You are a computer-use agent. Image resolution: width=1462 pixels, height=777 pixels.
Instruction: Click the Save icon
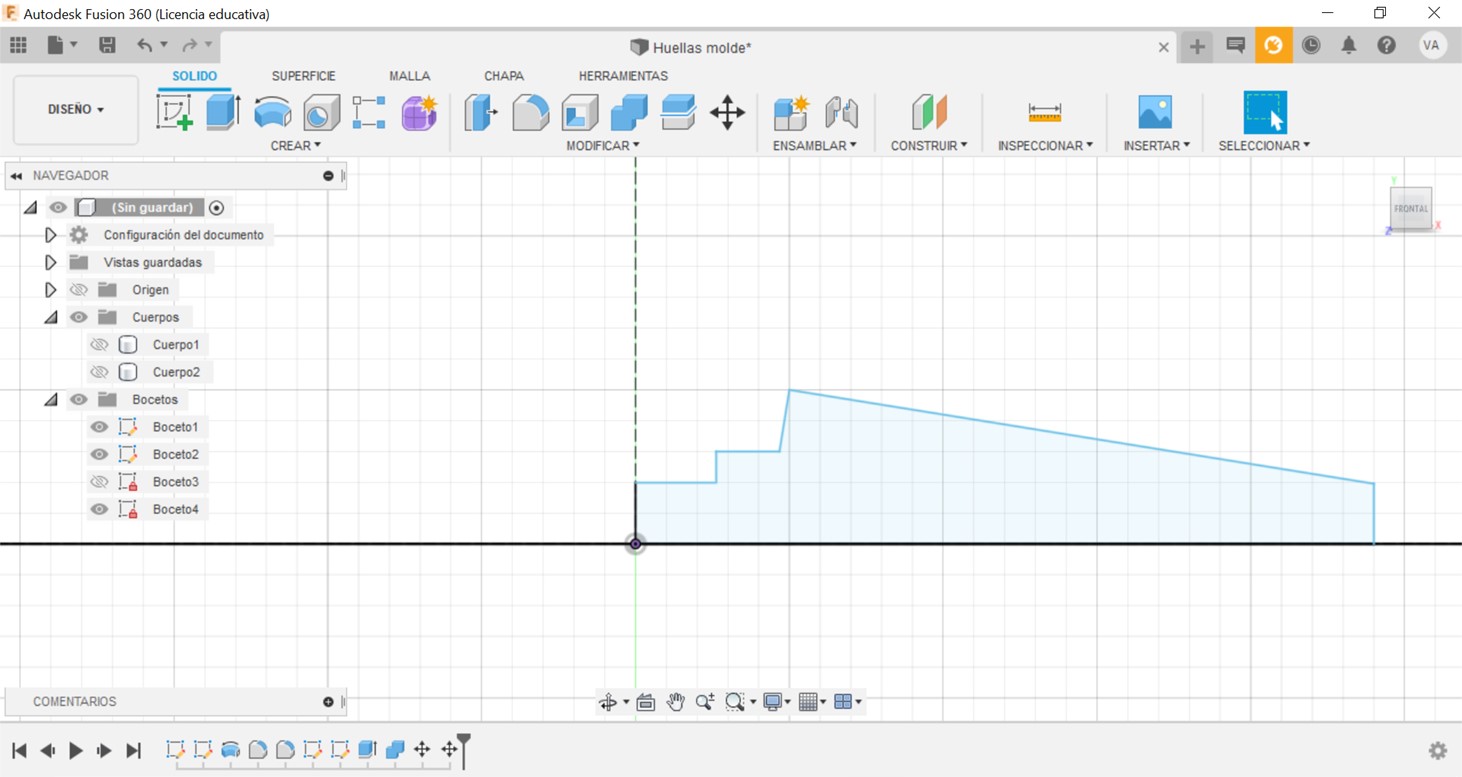click(x=107, y=45)
